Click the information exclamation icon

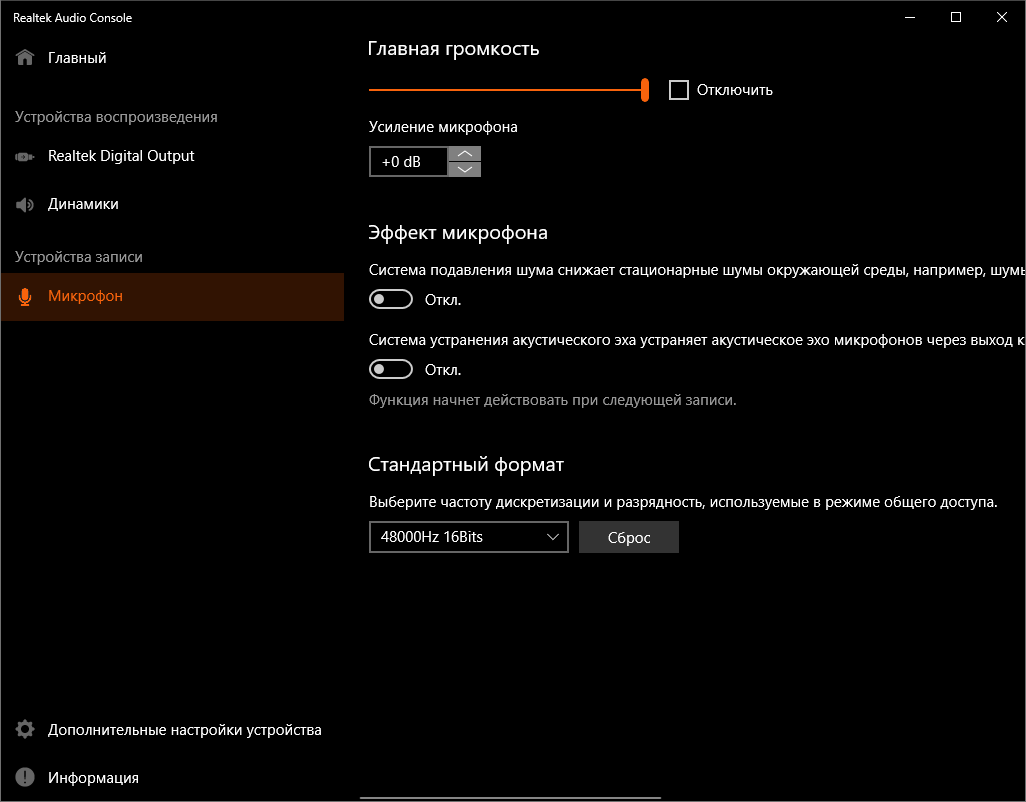coord(25,778)
